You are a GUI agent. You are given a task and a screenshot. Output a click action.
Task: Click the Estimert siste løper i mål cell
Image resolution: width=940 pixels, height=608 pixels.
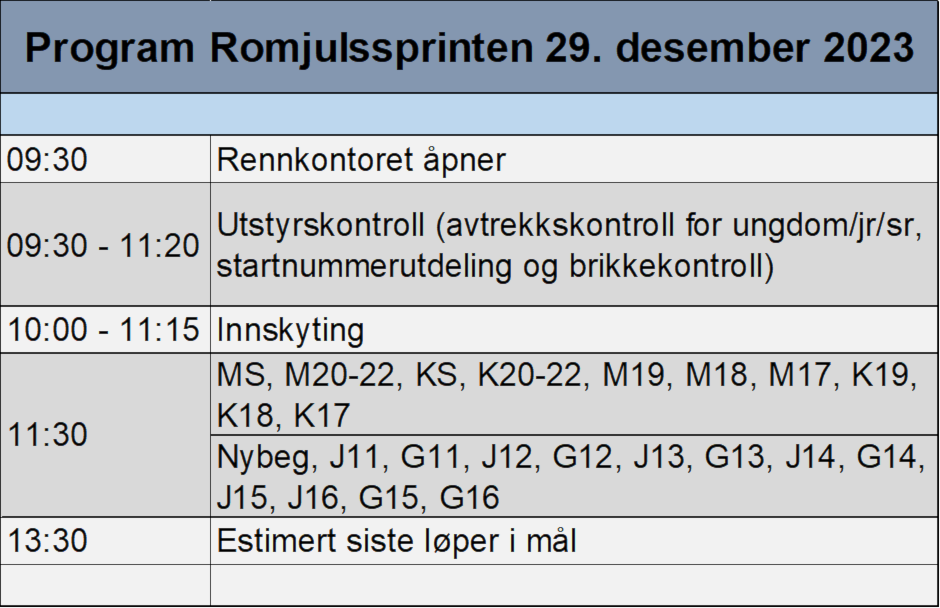pyautogui.click(x=574, y=541)
